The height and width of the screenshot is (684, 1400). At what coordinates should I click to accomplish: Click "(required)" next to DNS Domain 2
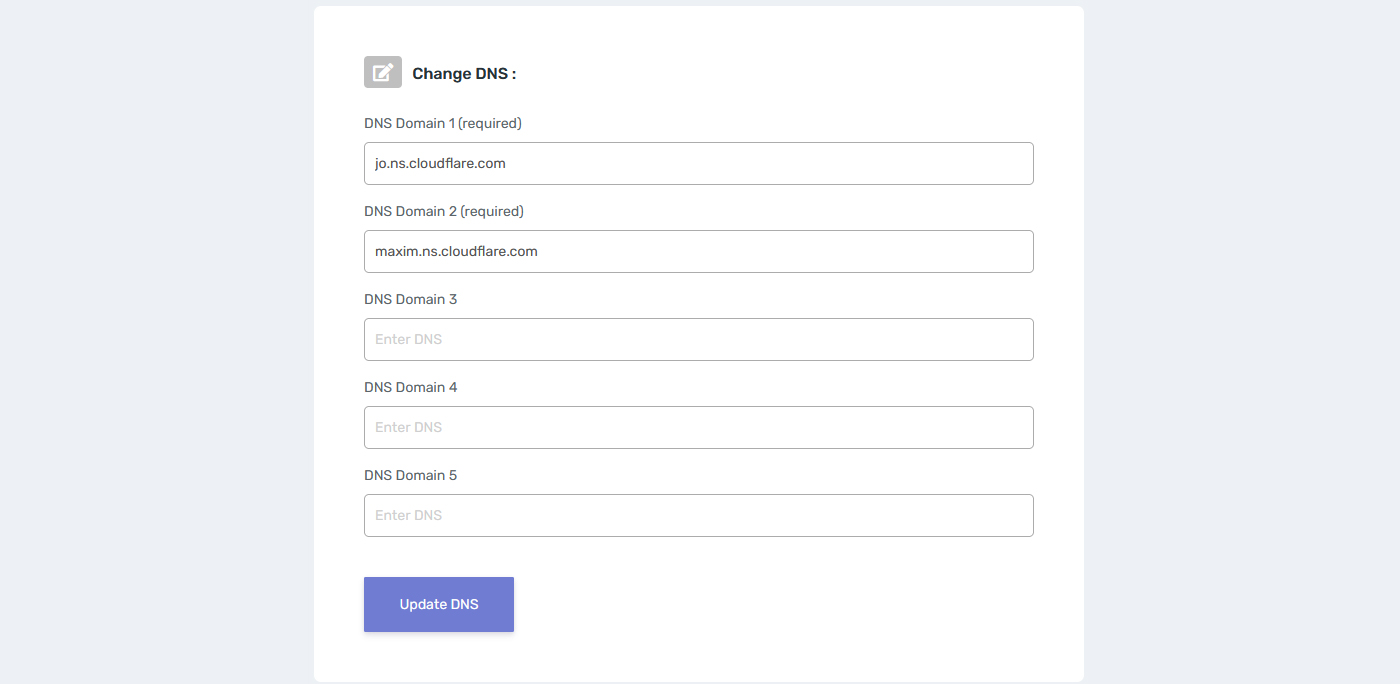pyautogui.click(x=492, y=212)
